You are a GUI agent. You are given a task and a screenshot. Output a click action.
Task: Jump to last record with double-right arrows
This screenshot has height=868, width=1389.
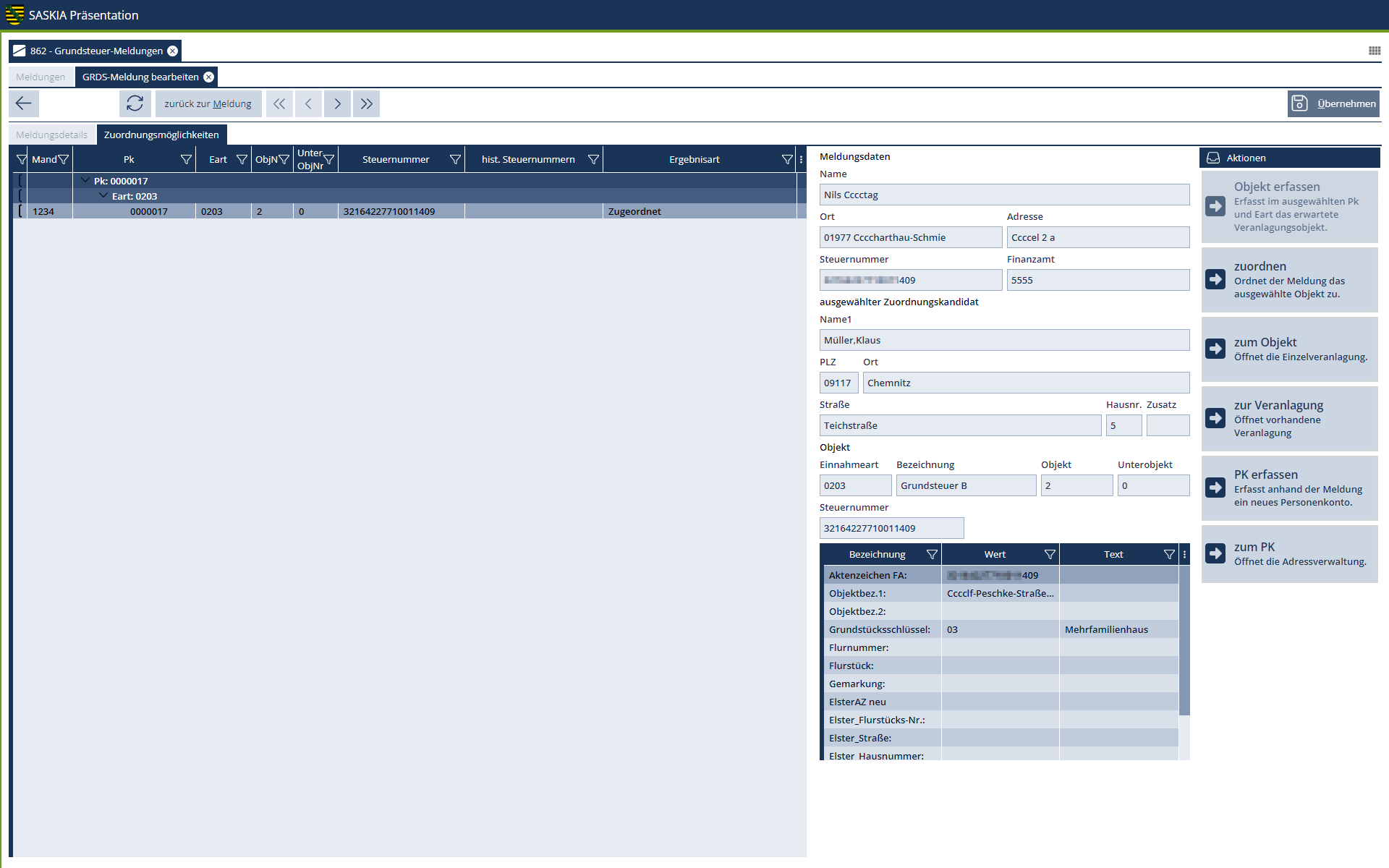click(x=366, y=103)
